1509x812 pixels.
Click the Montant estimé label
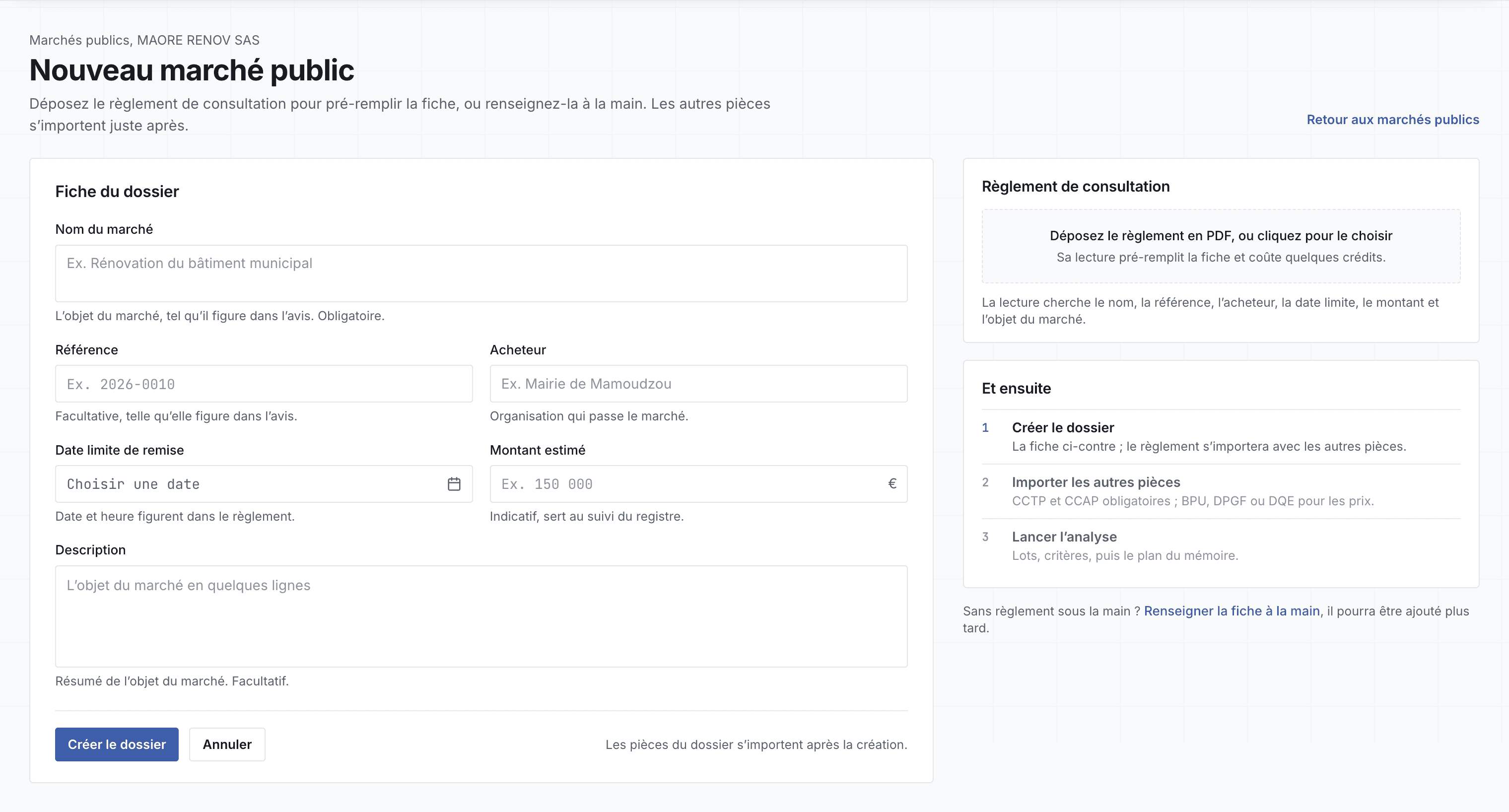537,450
